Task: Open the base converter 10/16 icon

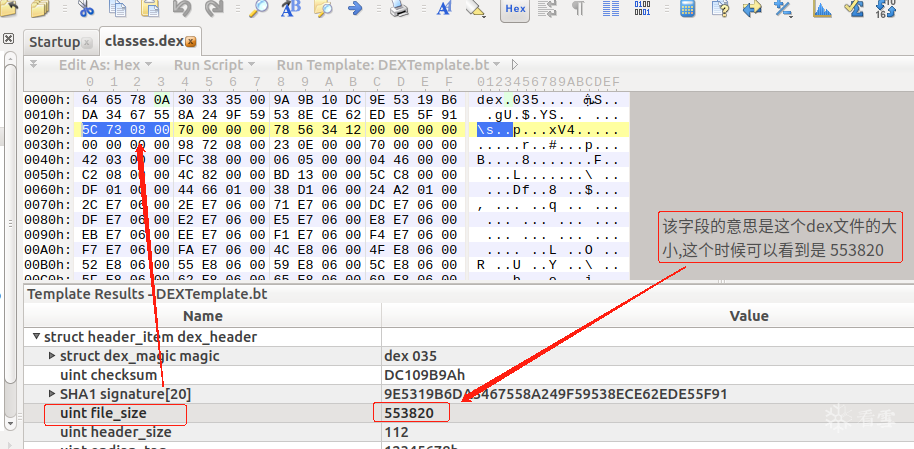Action: coord(887,8)
